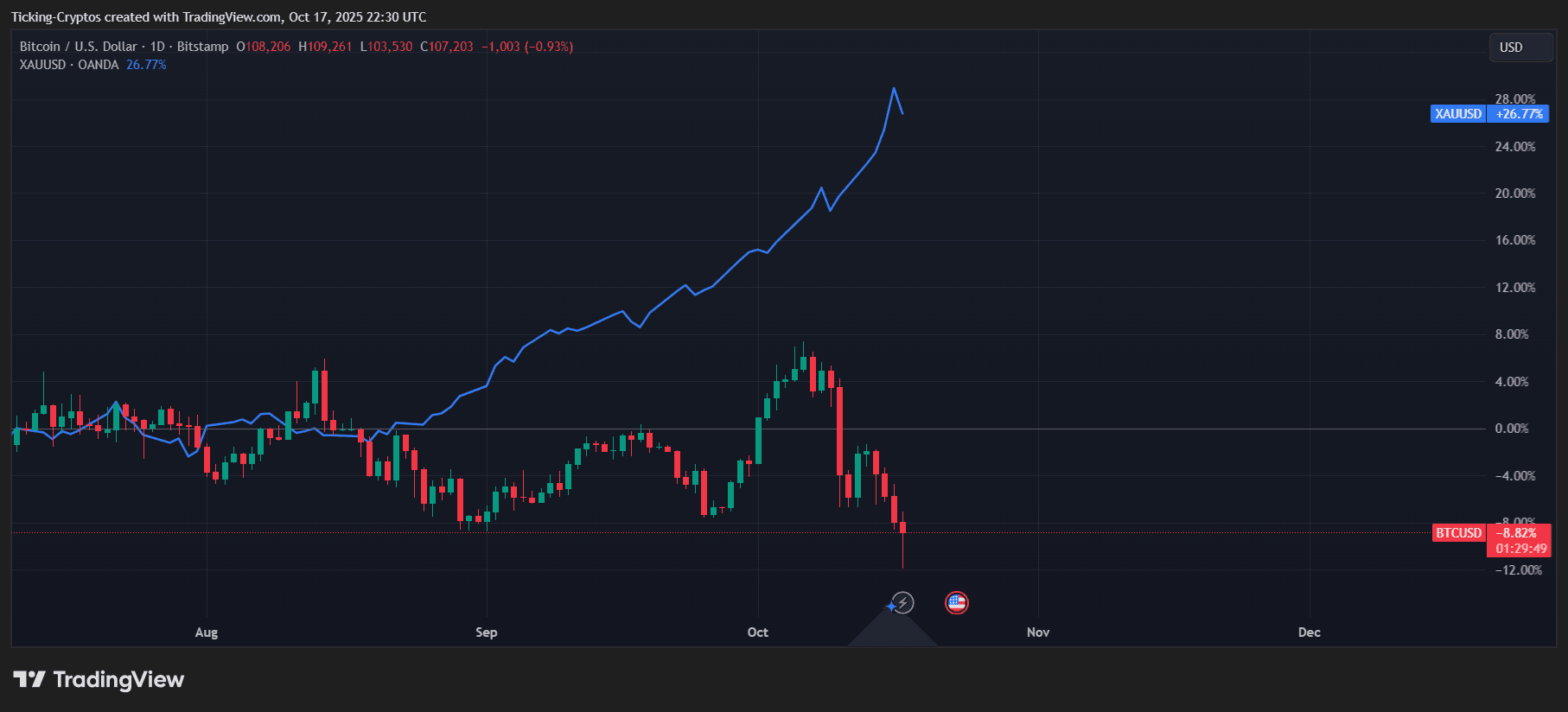The image size is (1568, 712).
Task: Click the -8.82% Bitcoin change badge
Action: 1519,533
